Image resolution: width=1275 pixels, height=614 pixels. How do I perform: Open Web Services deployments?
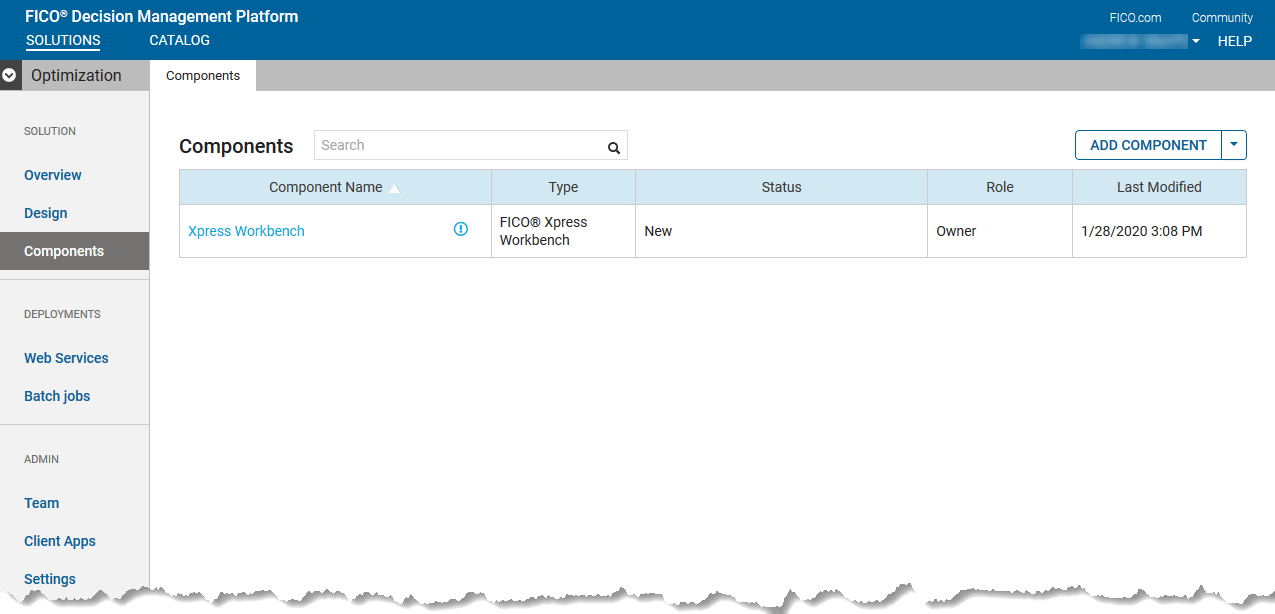click(x=66, y=358)
